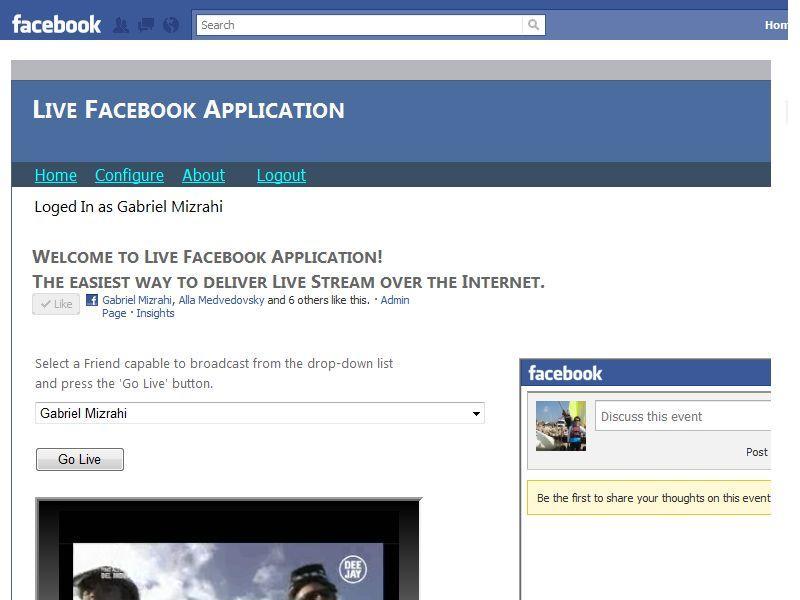Click the Live Facebook Application title

tap(189, 110)
